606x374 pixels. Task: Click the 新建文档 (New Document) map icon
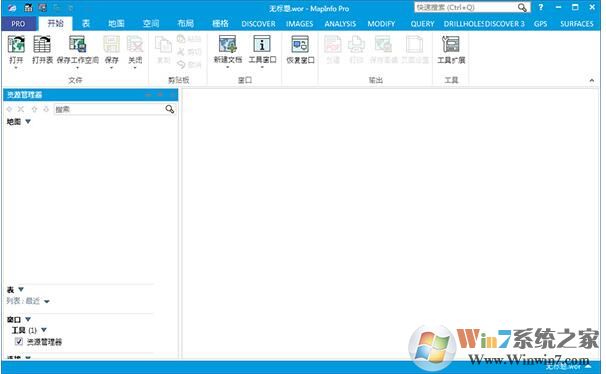tap(228, 44)
